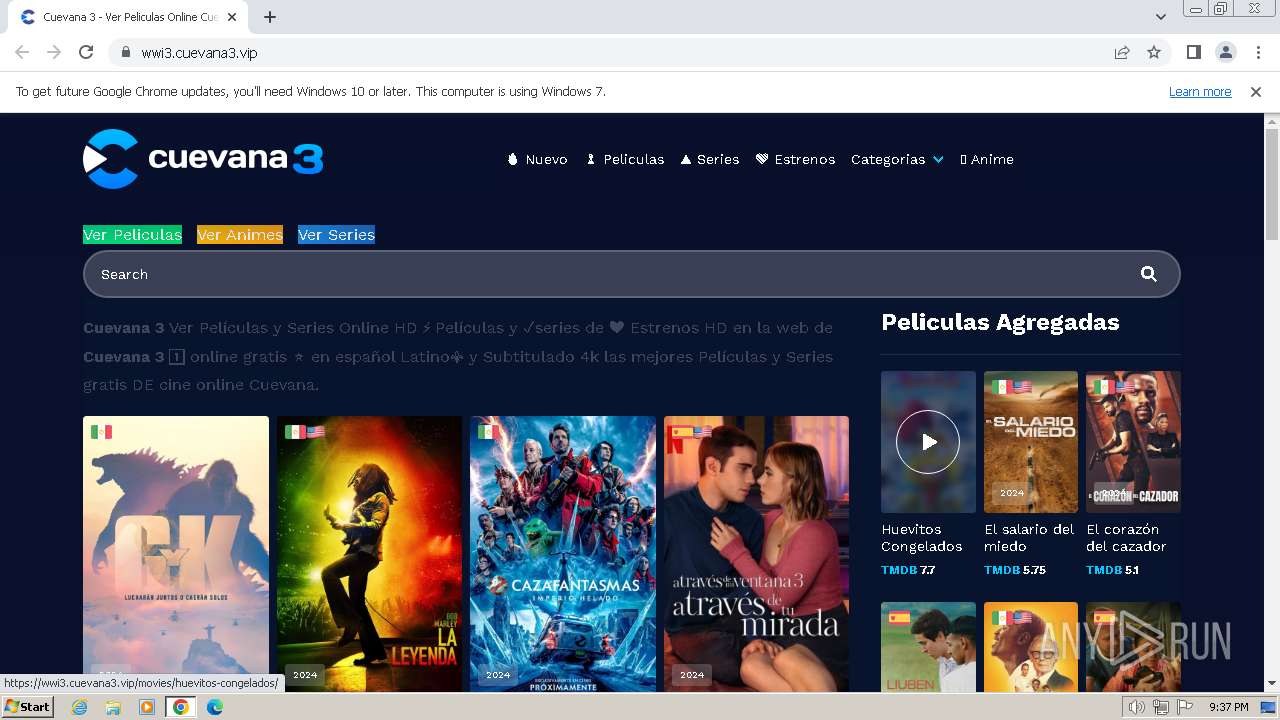This screenshot has height=720, width=1280.
Task: Play the Huevitos Congelados thumbnail
Action: [x=928, y=442]
